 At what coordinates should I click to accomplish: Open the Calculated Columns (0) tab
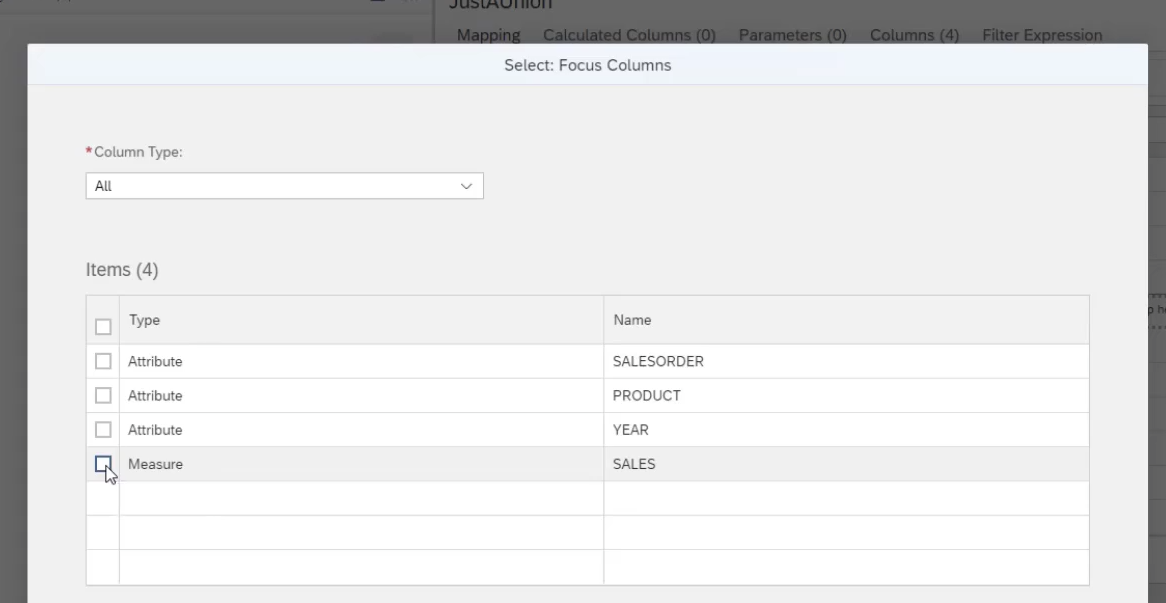pyautogui.click(x=629, y=35)
